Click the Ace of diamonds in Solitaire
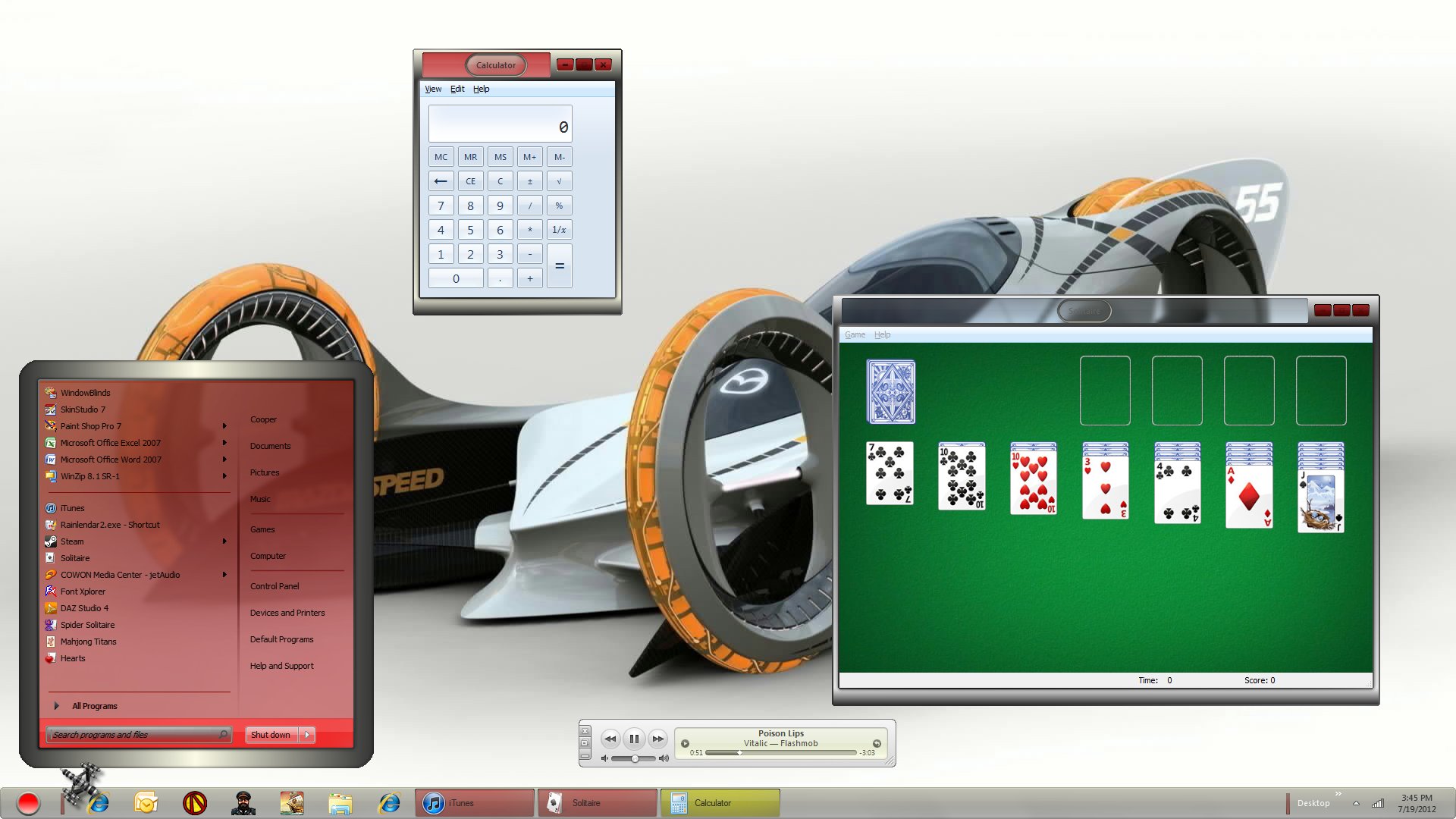 coord(1249,496)
